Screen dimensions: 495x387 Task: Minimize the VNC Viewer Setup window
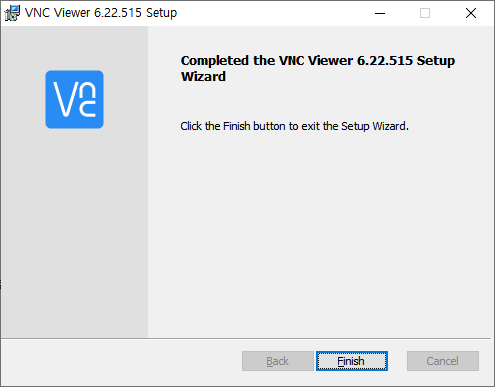[380, 13]
